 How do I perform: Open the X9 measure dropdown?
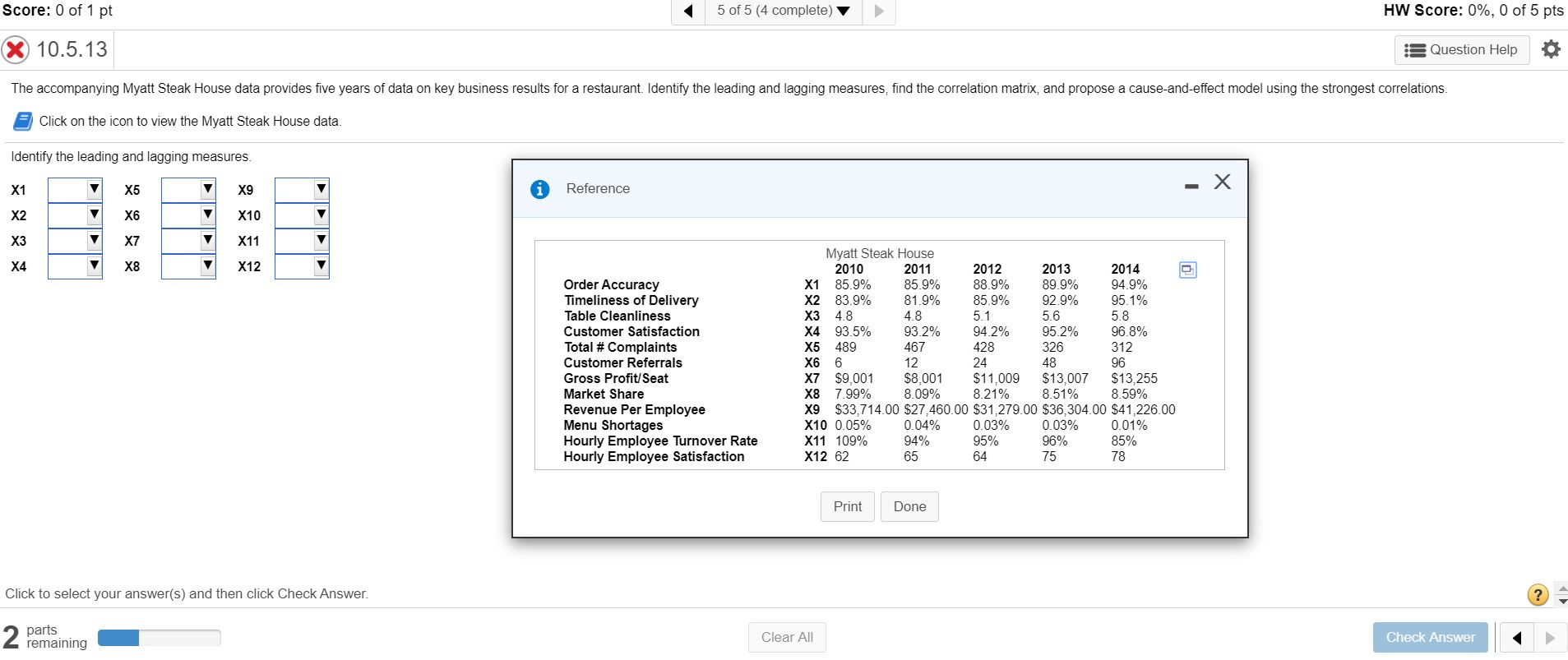[x=302, y=190]
